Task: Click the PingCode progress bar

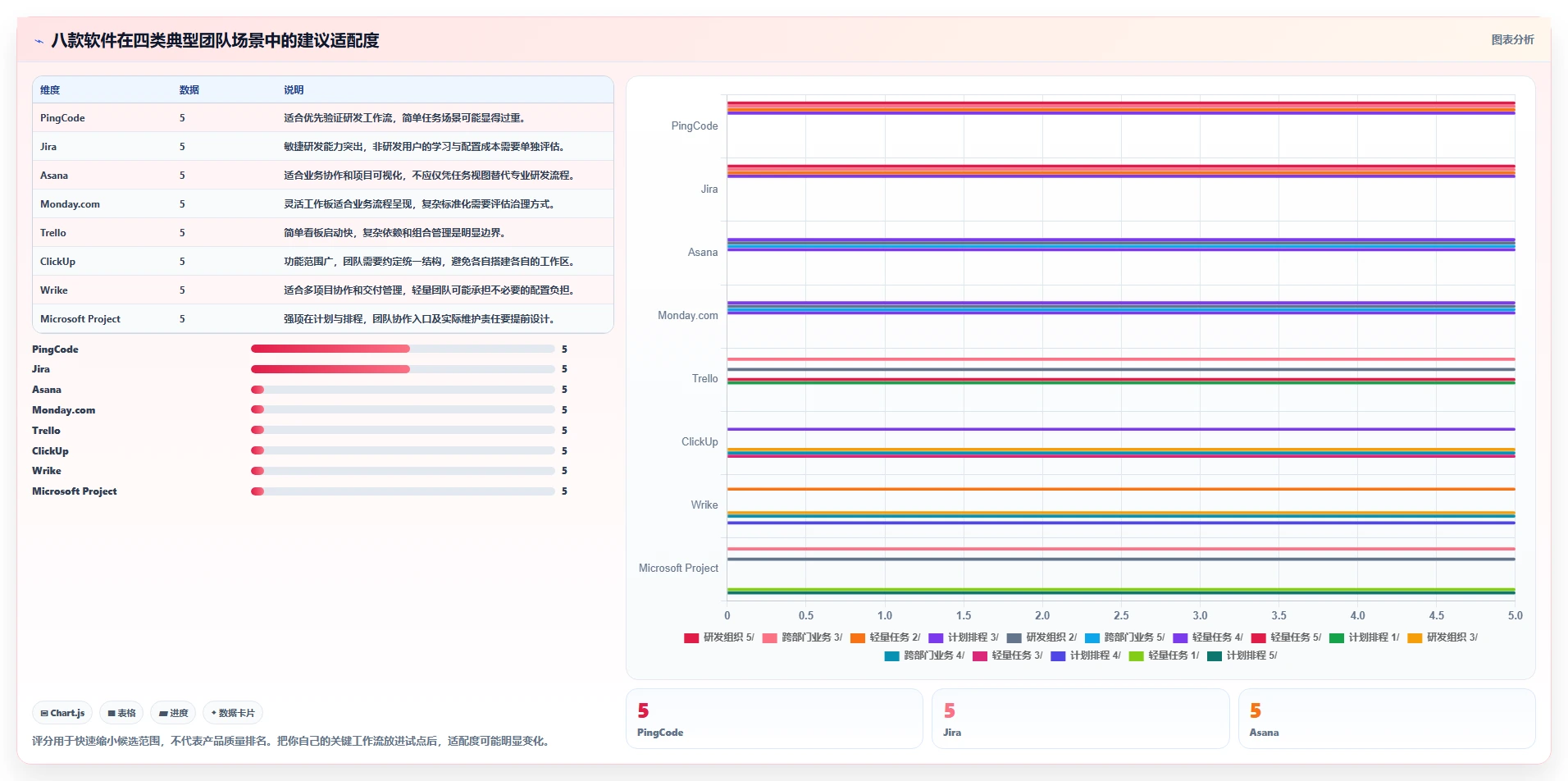Action: 403,349
